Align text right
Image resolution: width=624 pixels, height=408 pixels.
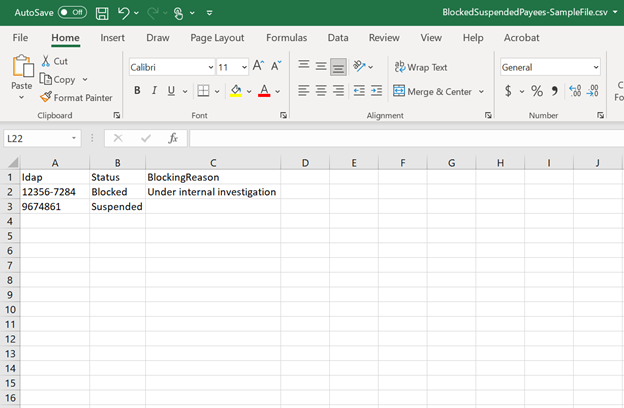pos(339,91)
